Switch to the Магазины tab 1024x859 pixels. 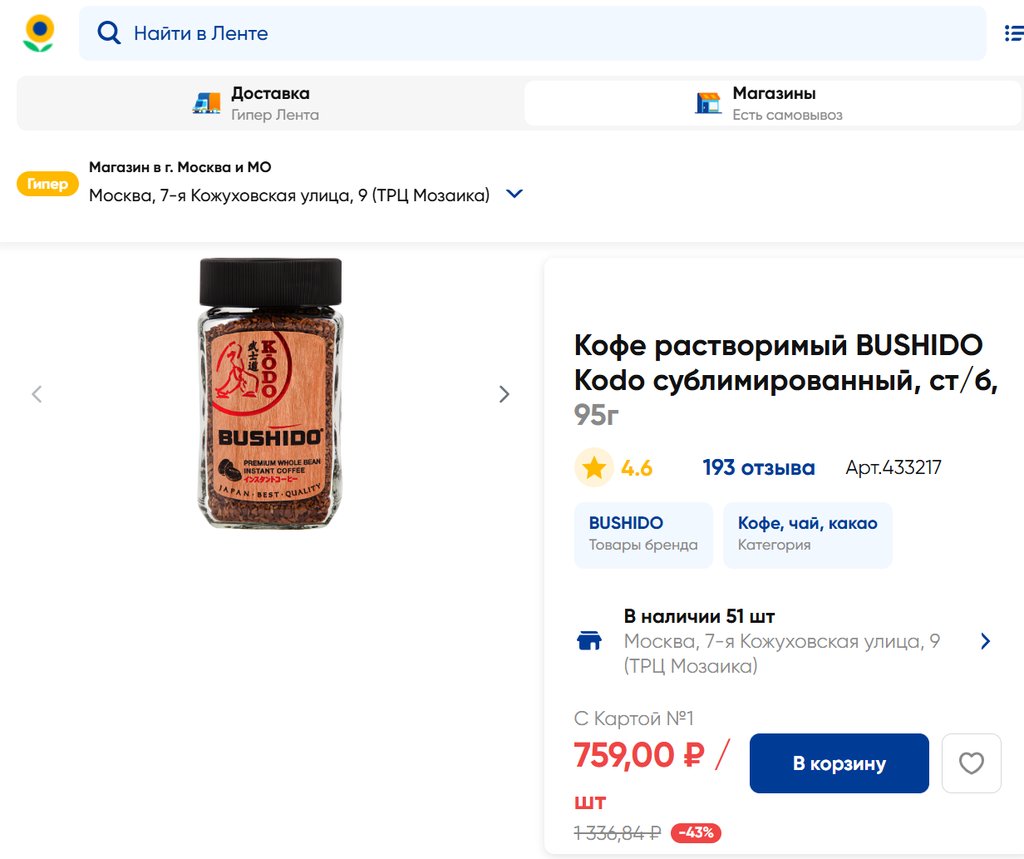(x=773, y=103)
